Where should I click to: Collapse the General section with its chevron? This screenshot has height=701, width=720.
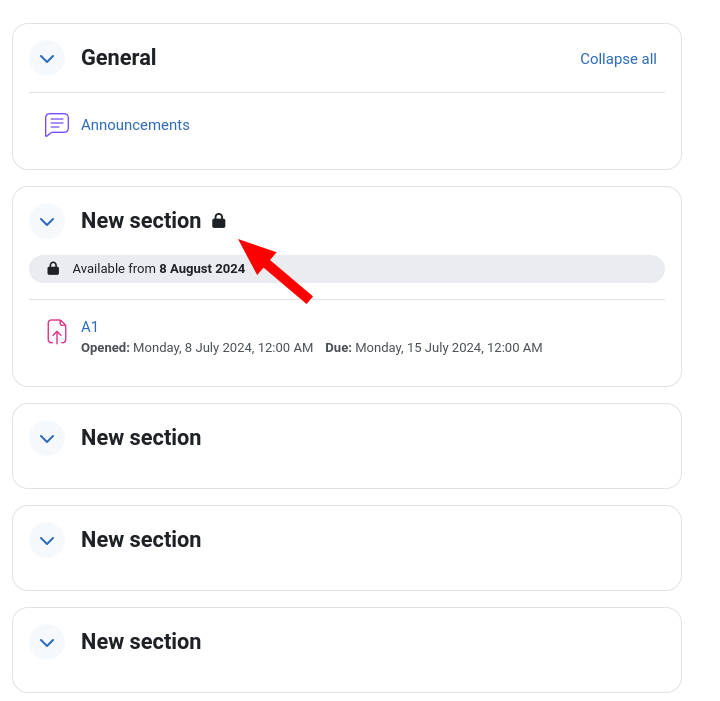point(47,58)
